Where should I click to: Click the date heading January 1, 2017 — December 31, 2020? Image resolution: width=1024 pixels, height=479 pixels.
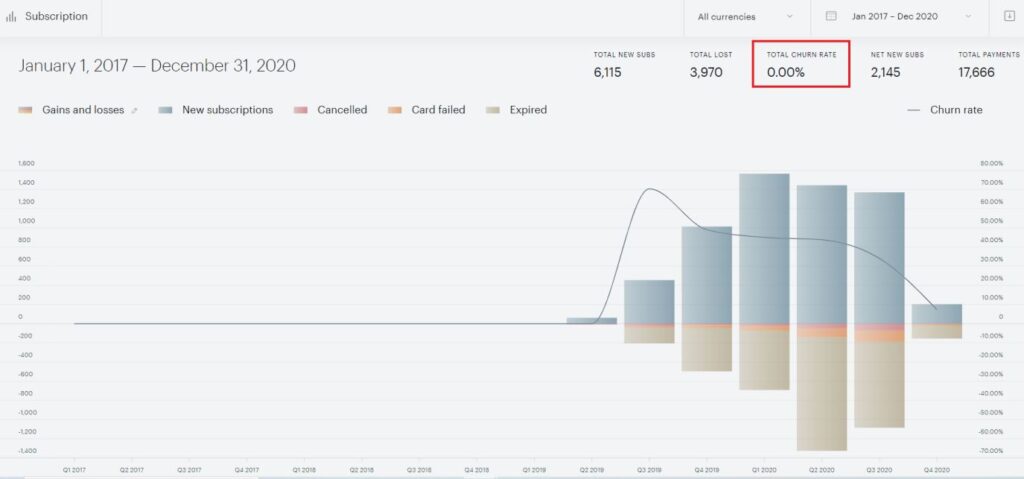coord(157,65)
